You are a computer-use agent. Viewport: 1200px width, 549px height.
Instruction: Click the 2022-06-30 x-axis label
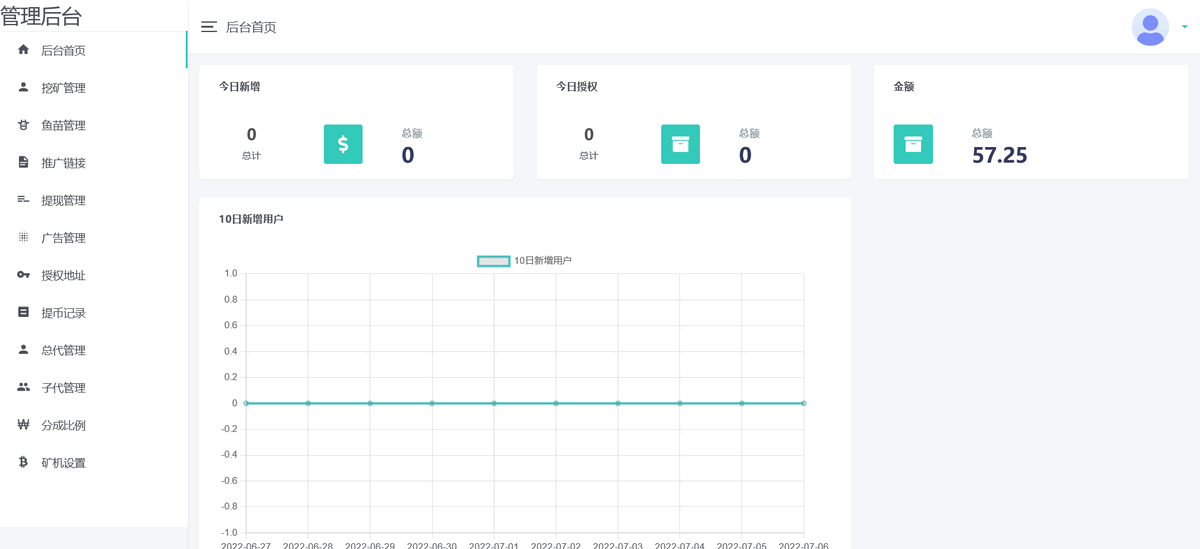point(432,545)
